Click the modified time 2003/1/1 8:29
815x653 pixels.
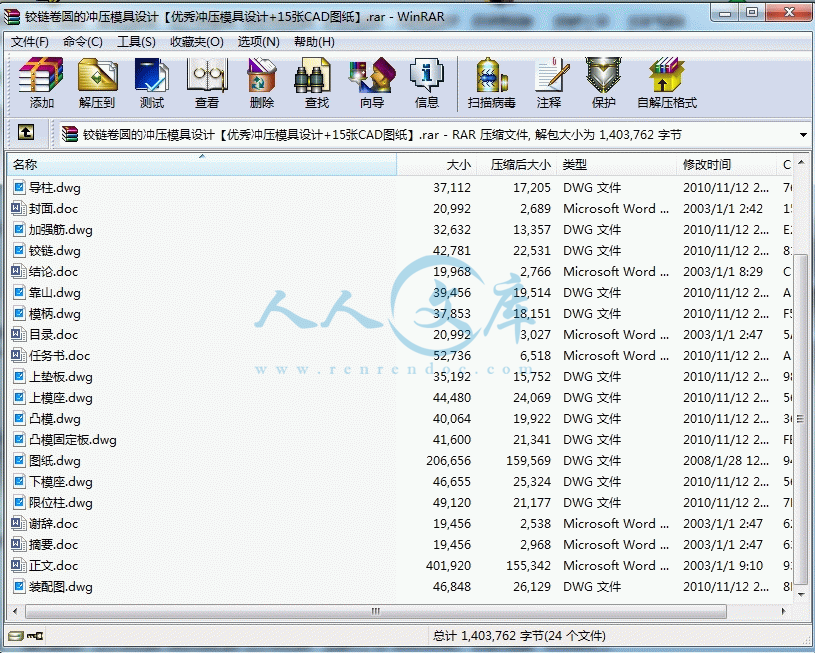point(723,271)
